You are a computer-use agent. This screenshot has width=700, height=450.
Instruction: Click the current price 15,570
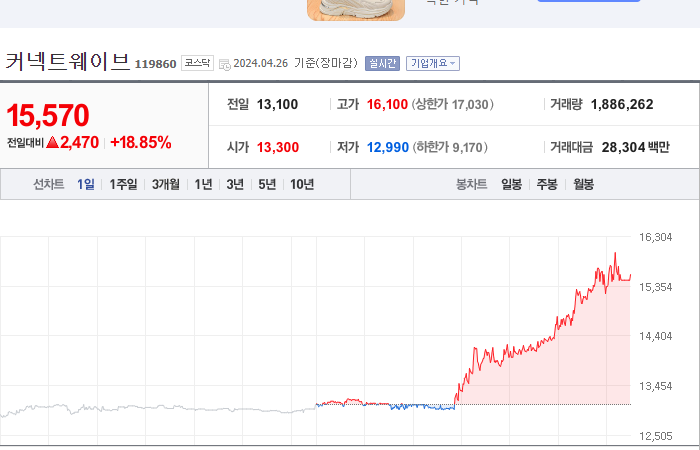click(48, 115)
